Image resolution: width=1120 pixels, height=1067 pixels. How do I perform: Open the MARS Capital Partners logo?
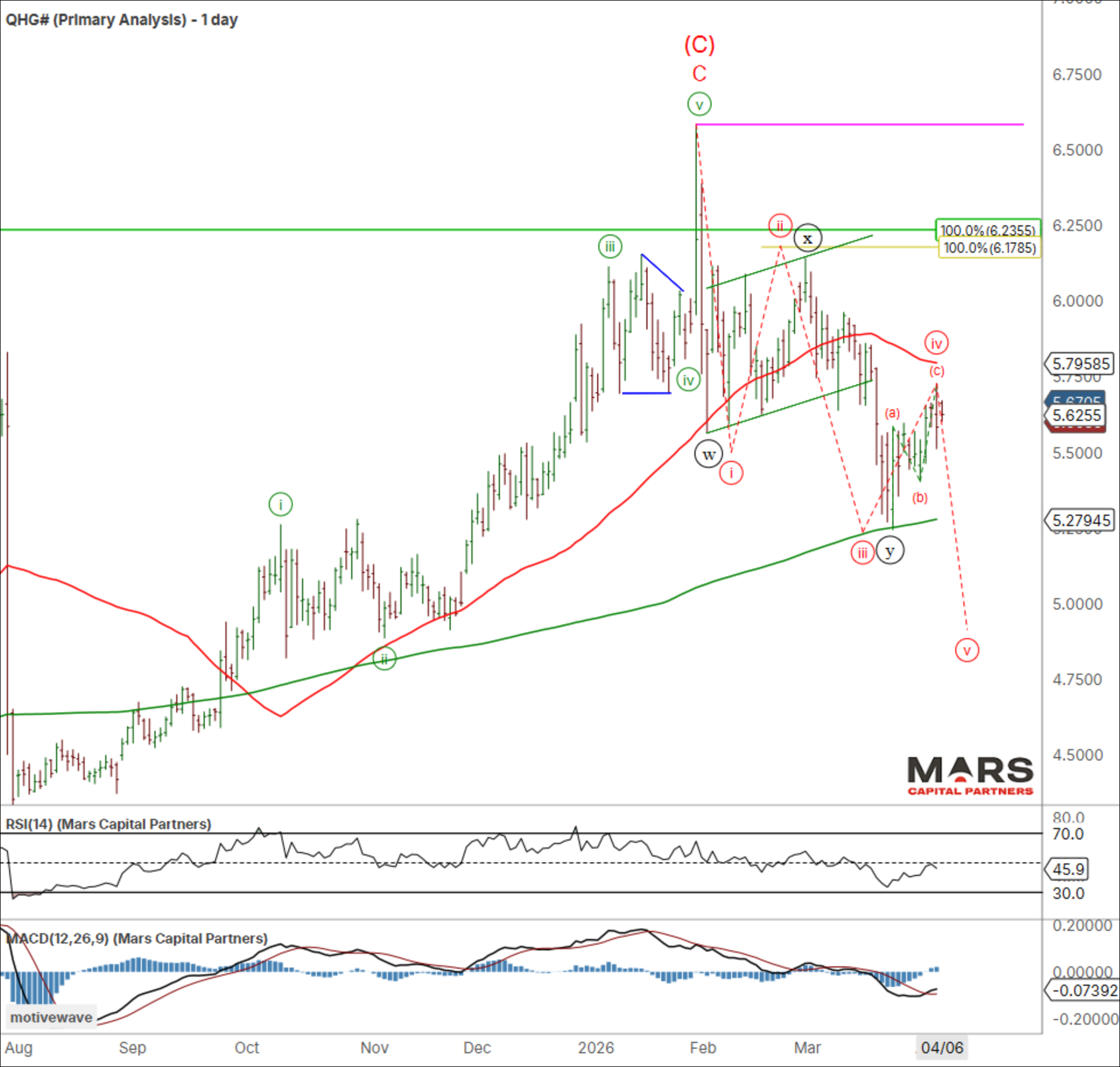click(970, 776)
